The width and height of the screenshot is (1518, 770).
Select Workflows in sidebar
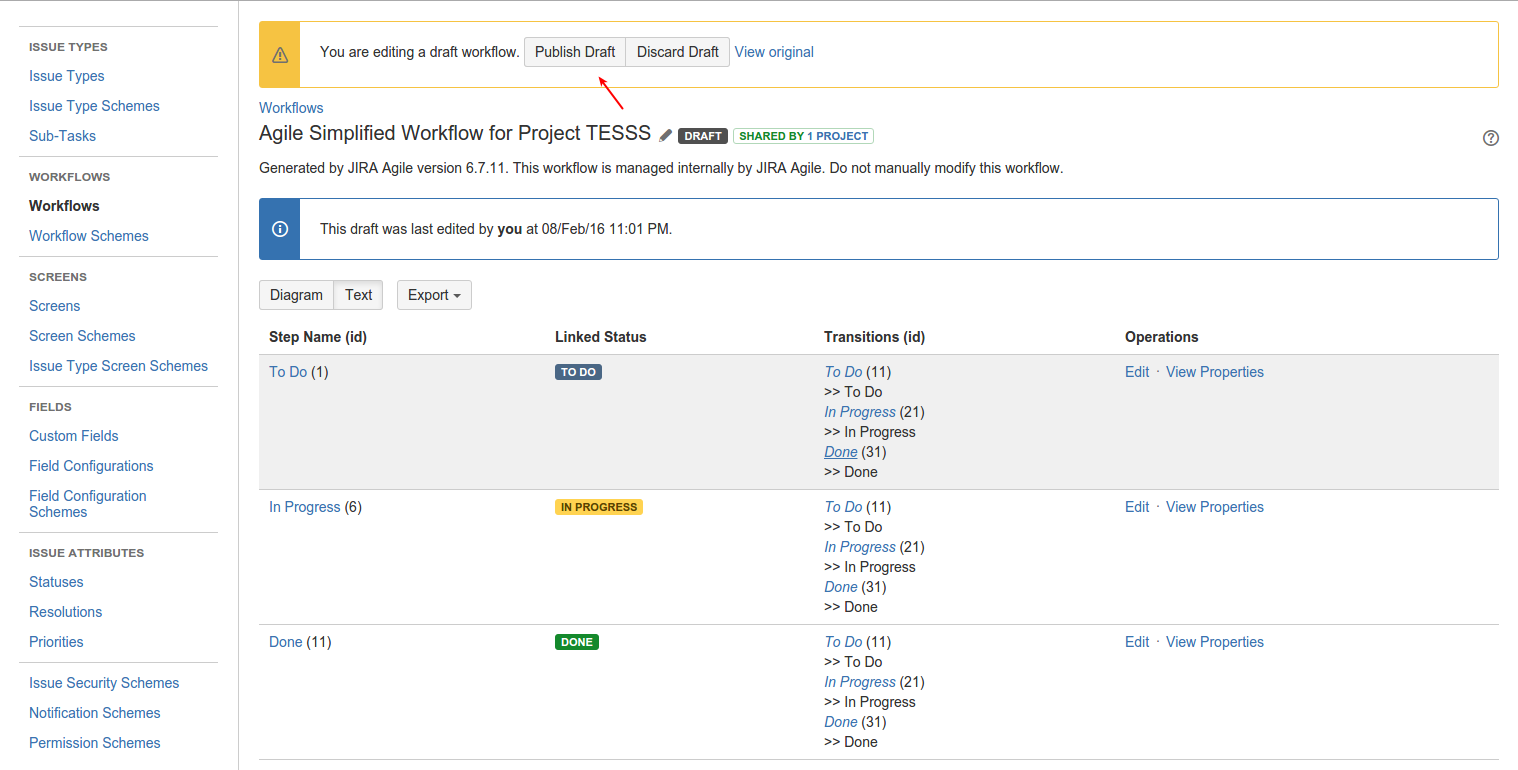pyautogui.click(x=64, y=206)
